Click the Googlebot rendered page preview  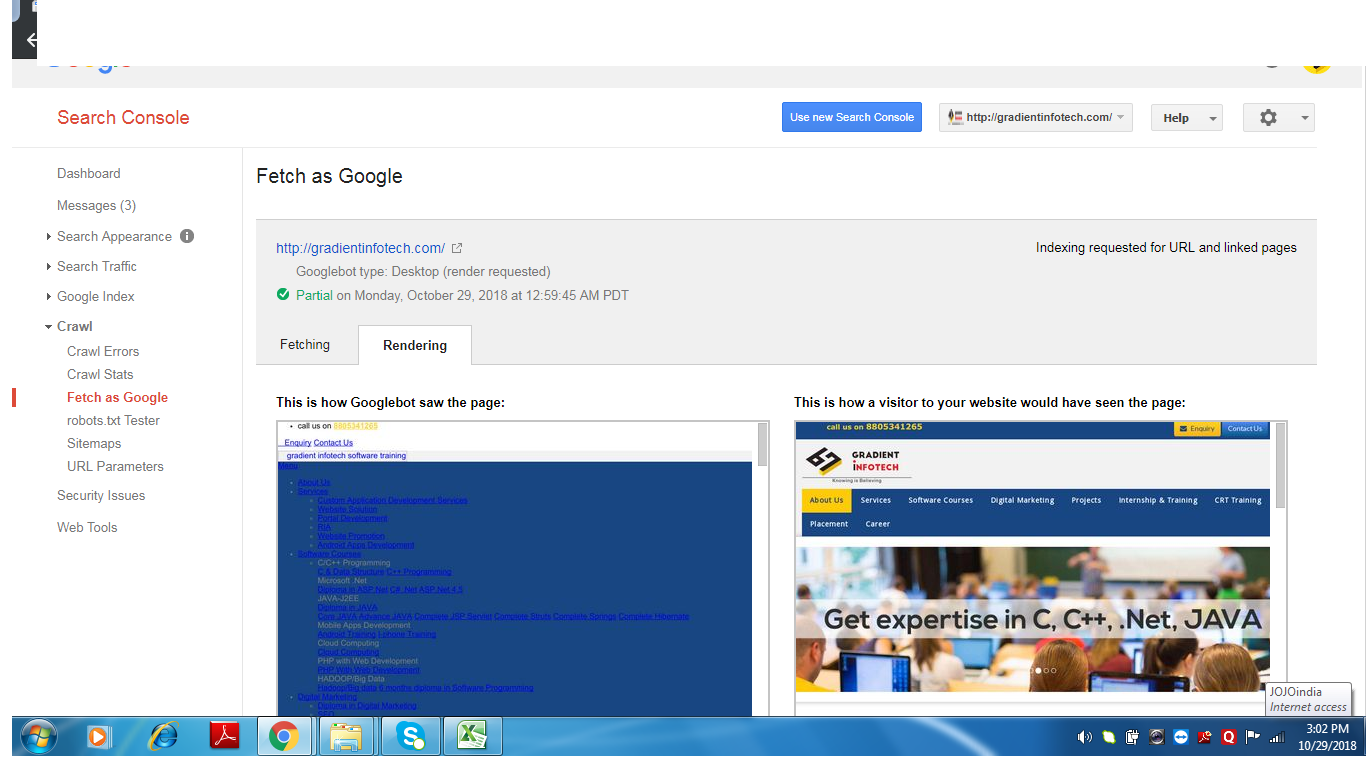point(516,568)
